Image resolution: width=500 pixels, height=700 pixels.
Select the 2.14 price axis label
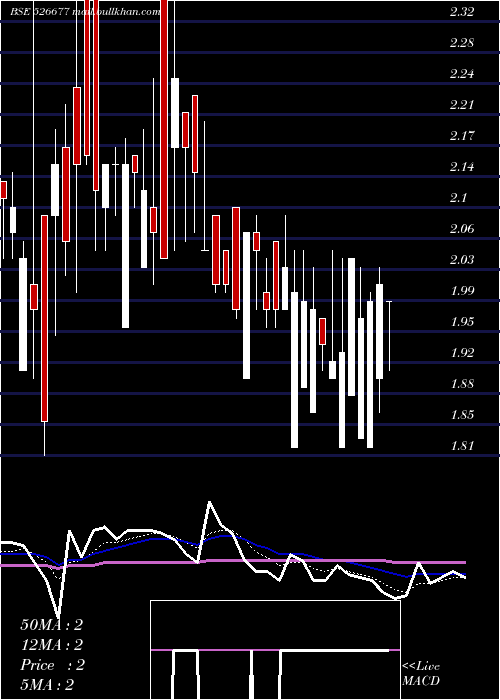[462, 167]
